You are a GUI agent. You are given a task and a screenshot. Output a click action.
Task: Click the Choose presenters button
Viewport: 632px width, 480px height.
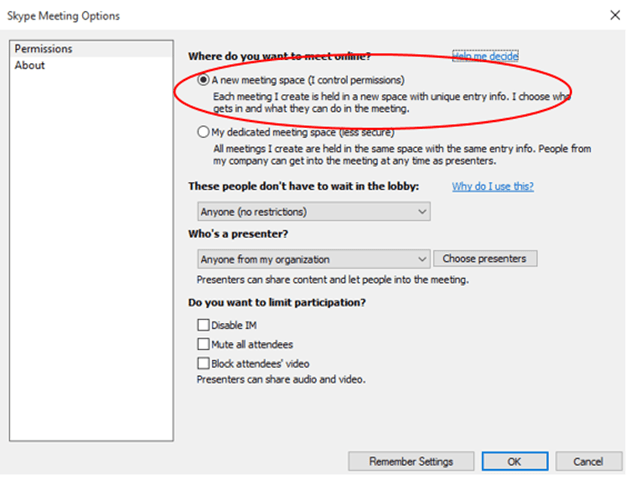(485, 258)
